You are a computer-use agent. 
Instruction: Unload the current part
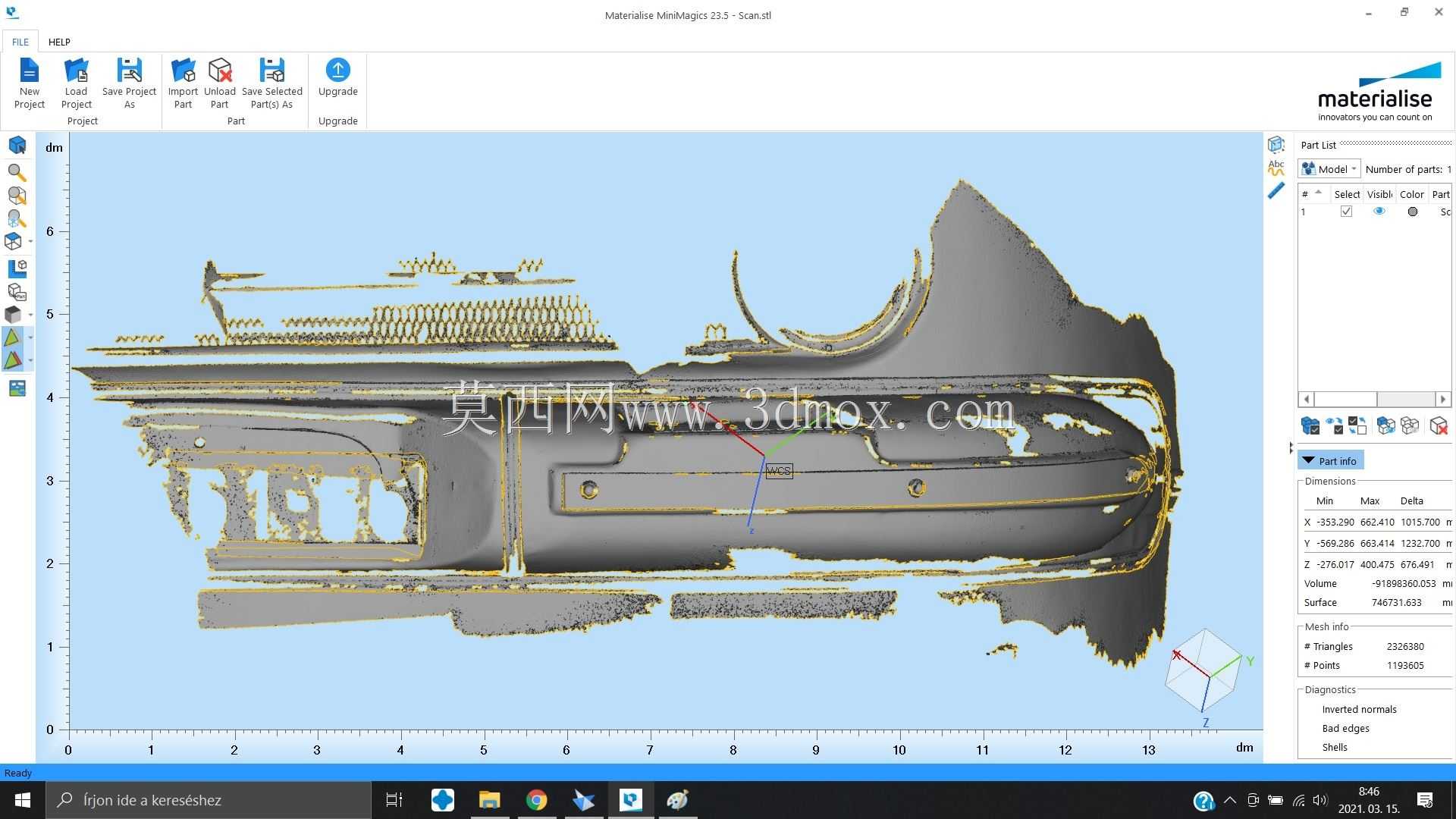coord(220,83)
